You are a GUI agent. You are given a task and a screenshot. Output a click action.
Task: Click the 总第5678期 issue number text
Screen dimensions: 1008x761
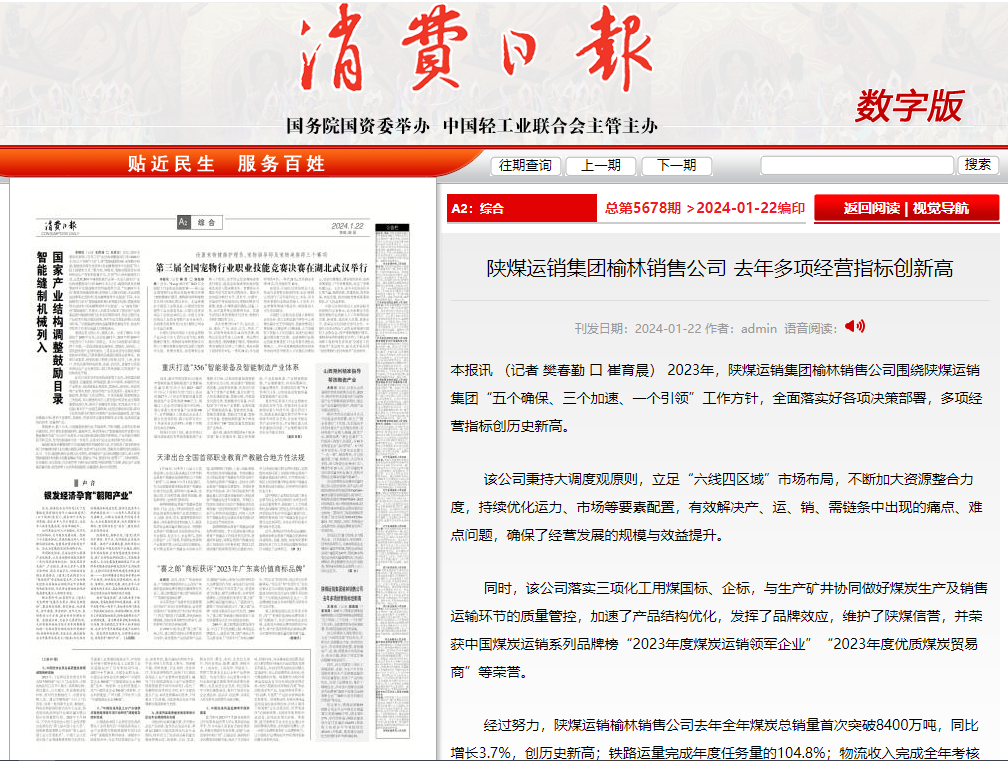(642, 208)
